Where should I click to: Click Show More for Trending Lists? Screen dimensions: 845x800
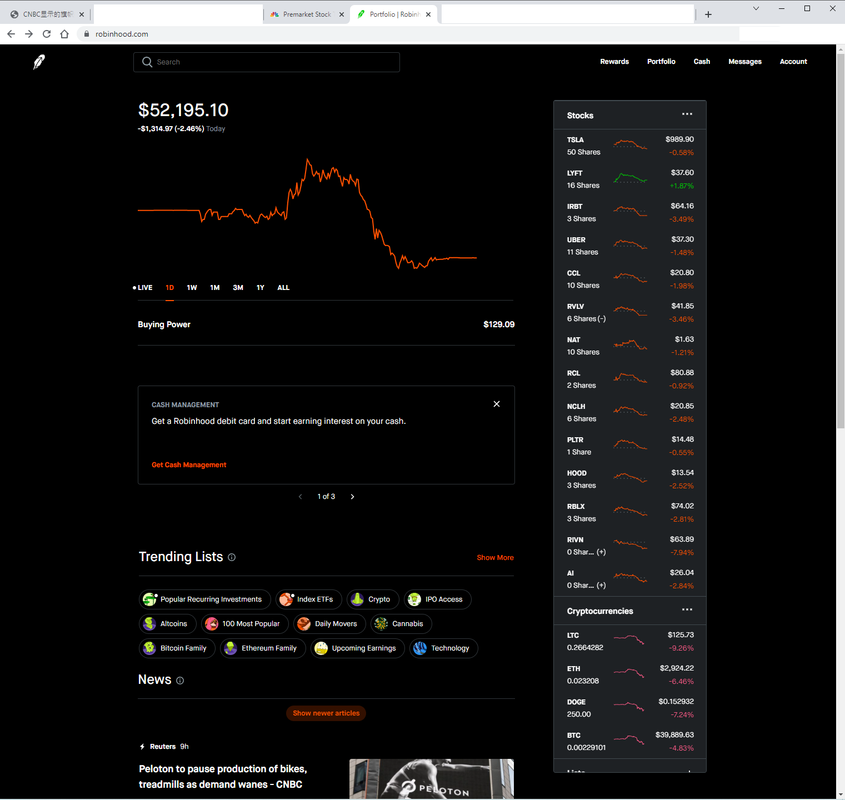pos(495,557)
